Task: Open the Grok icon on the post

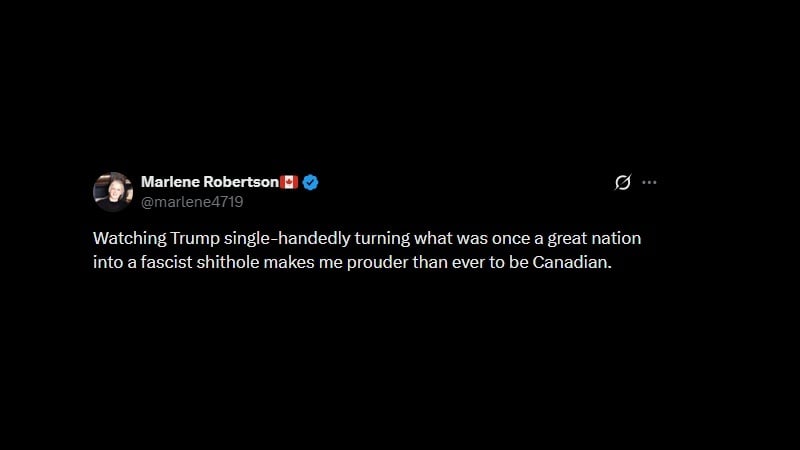Action: coord(622,182)
